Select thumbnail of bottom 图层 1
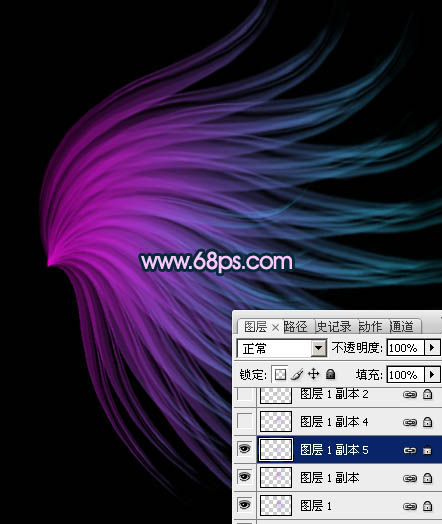442x524 pixels. 276,505
